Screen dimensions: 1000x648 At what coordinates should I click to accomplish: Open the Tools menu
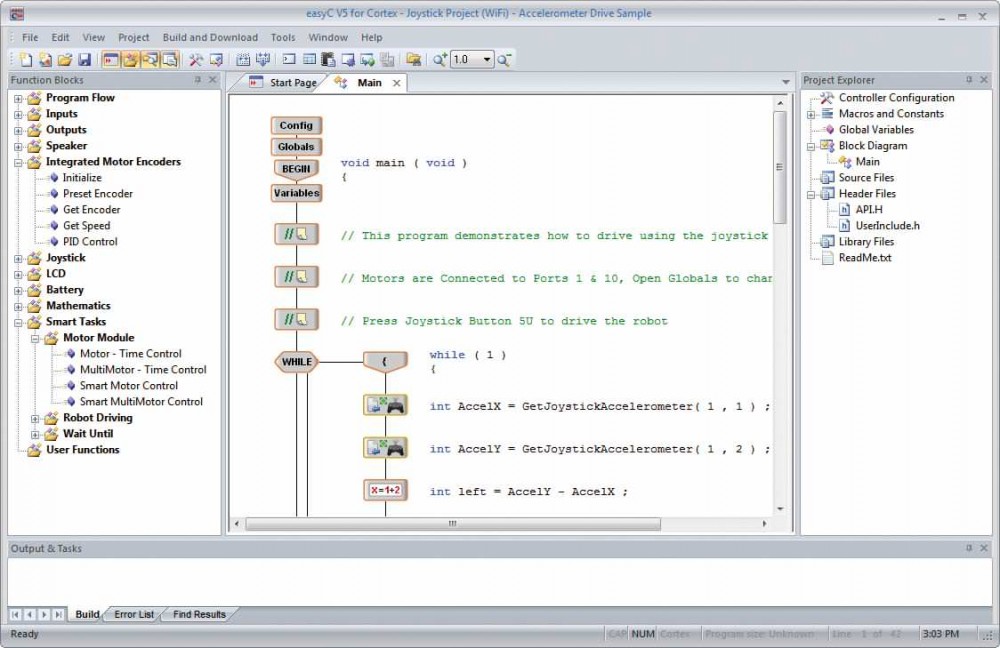283,38
